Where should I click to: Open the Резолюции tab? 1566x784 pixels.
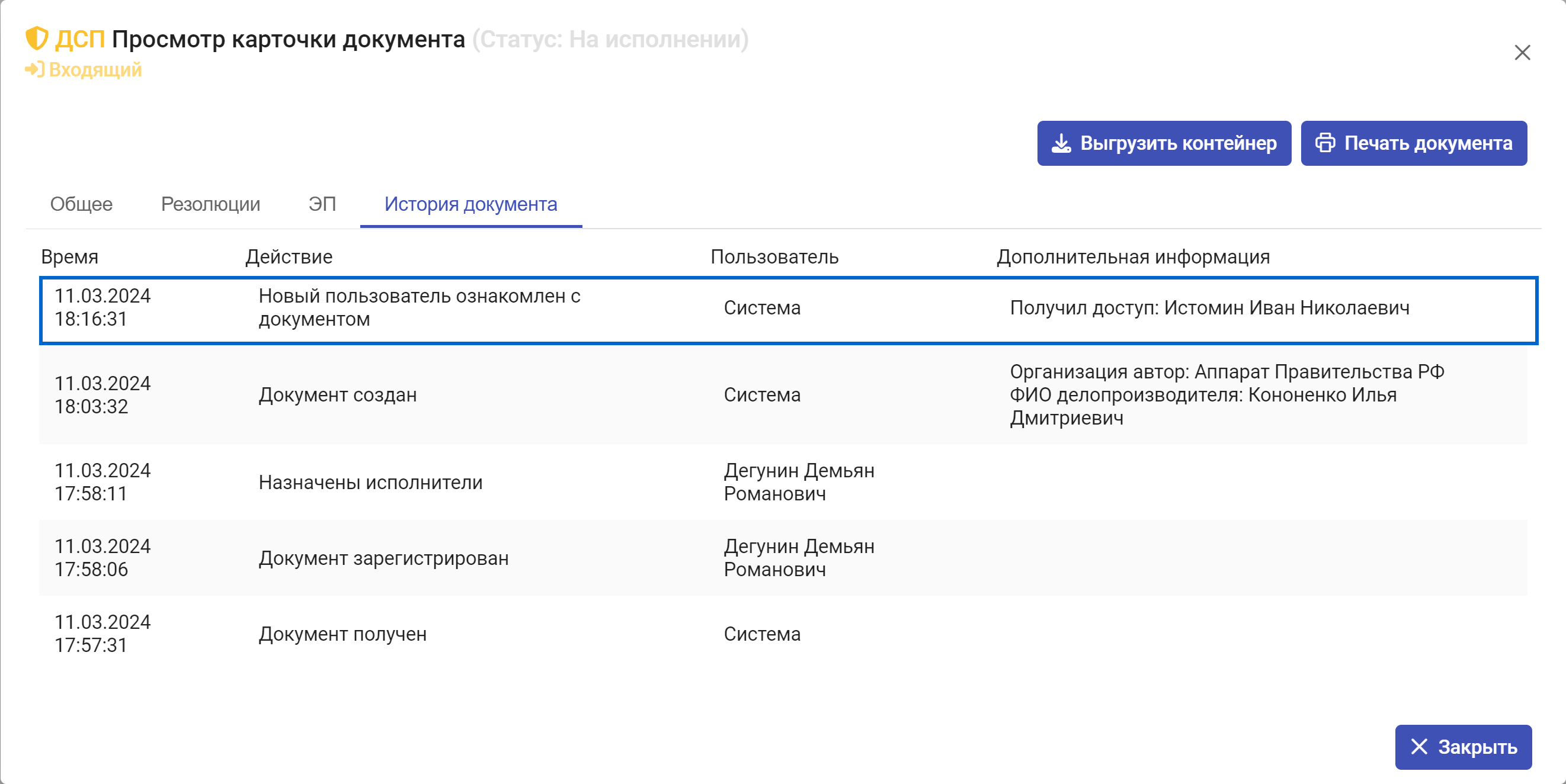coord(210,204)
